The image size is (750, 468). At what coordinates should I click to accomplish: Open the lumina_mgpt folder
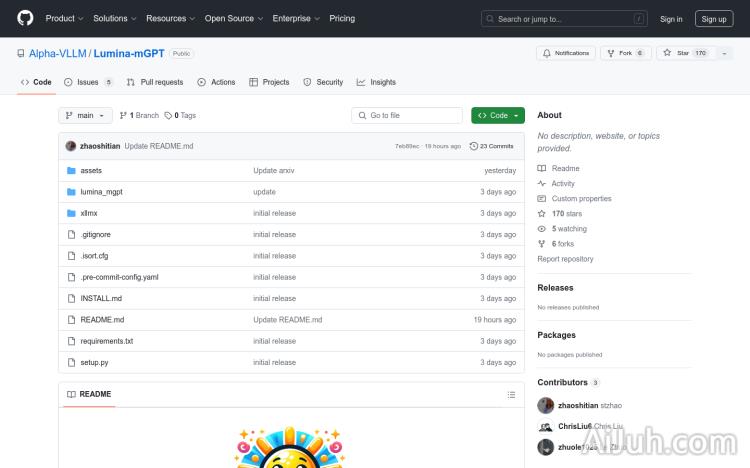tap(101, 192)
